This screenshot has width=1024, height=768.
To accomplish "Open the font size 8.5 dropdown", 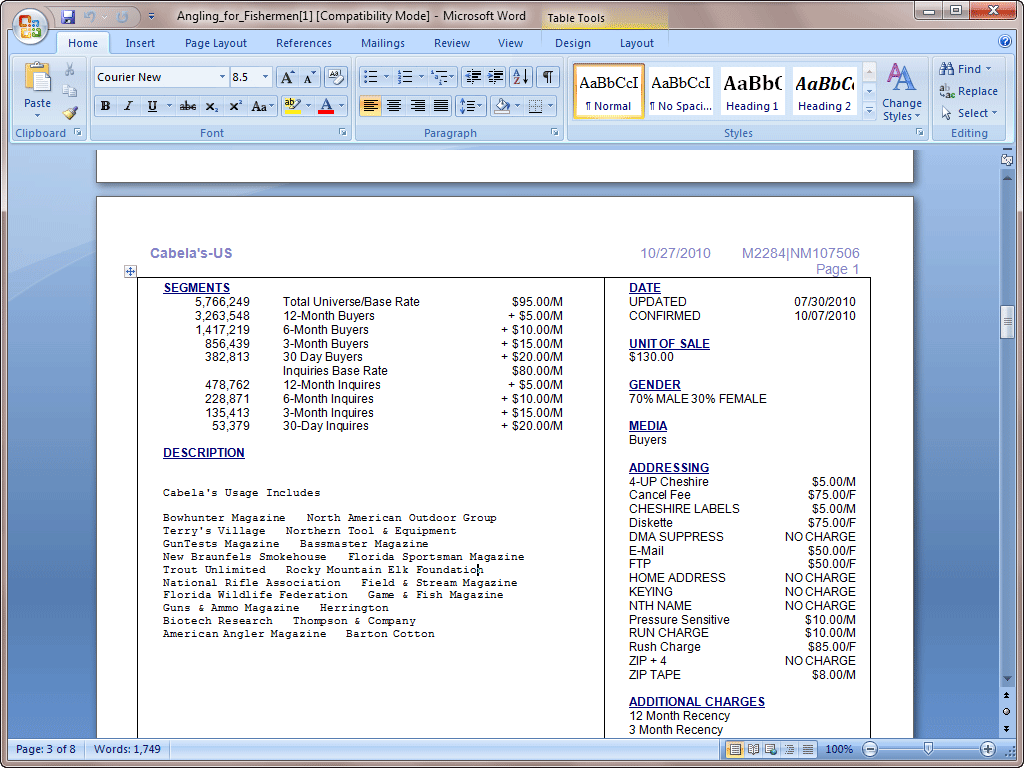I will [265, 77].
